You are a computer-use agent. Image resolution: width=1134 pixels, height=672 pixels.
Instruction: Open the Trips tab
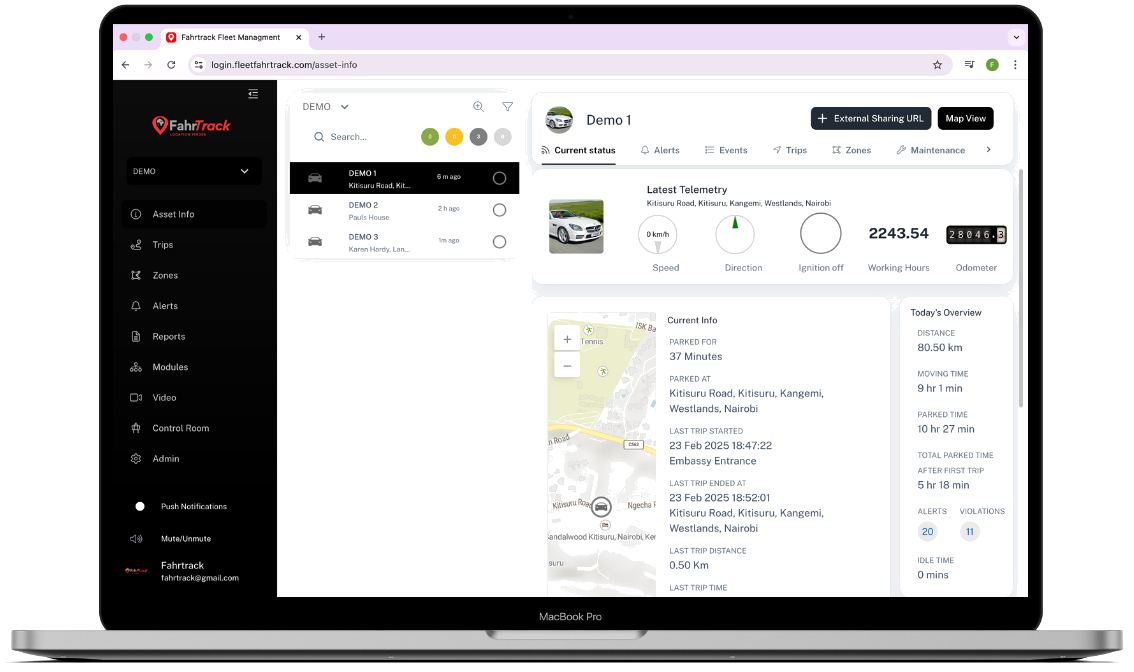(790, 150)
